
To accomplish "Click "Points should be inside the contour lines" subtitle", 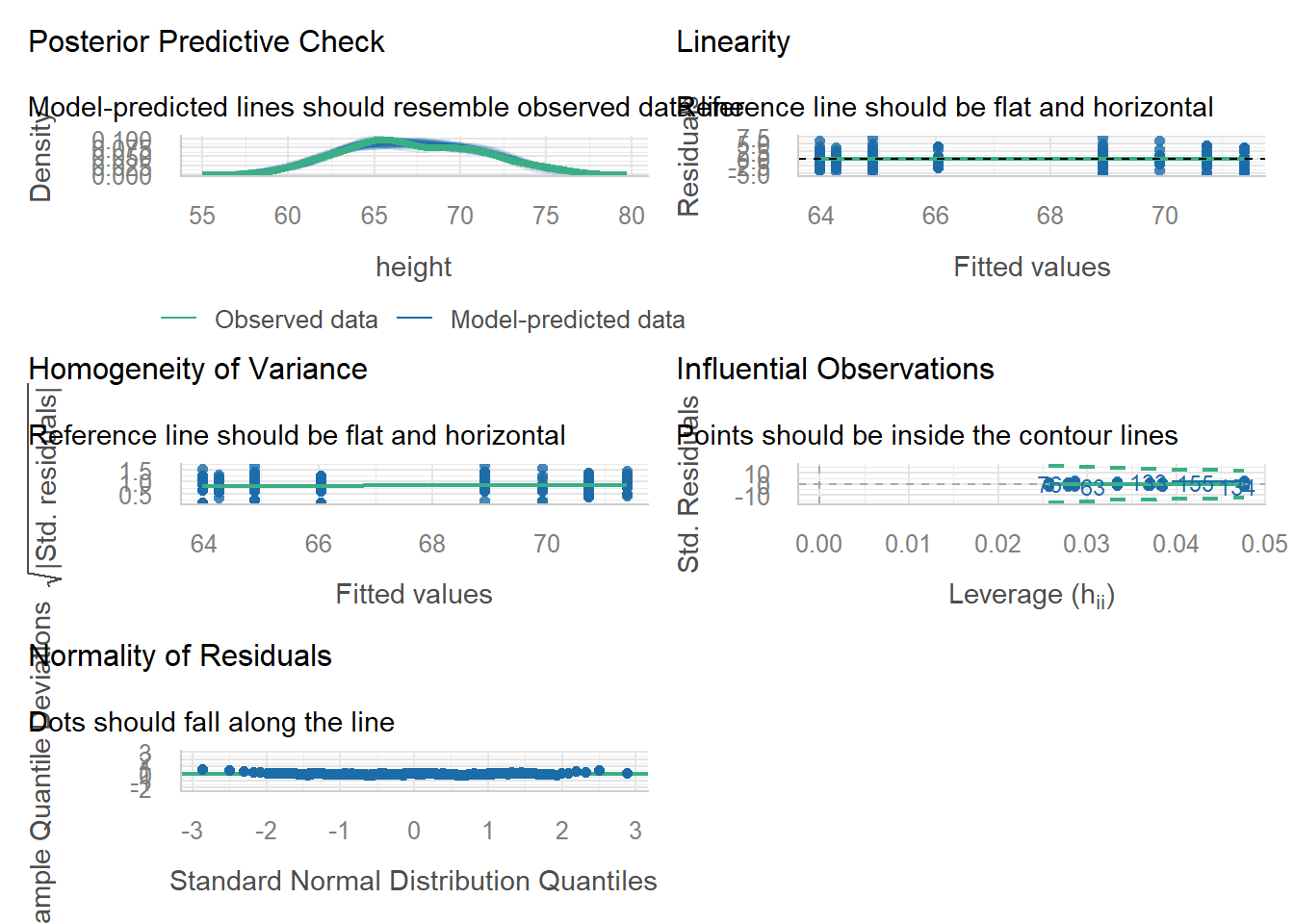I will (927, 436).
